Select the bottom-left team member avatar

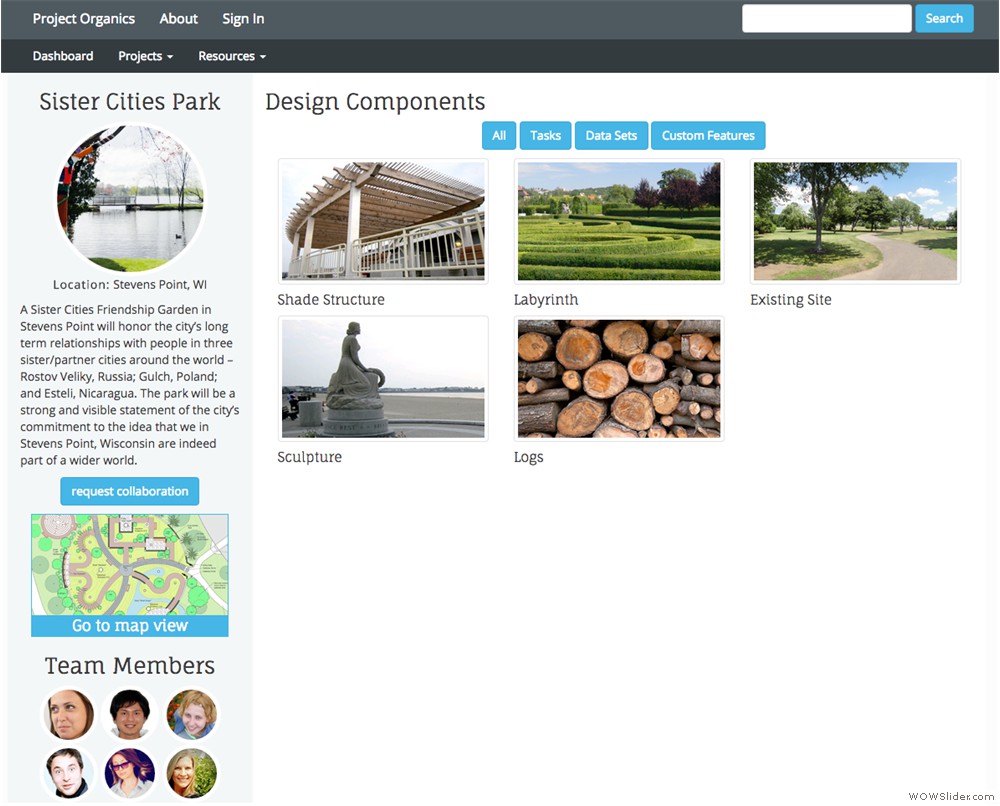pos(68,772)
